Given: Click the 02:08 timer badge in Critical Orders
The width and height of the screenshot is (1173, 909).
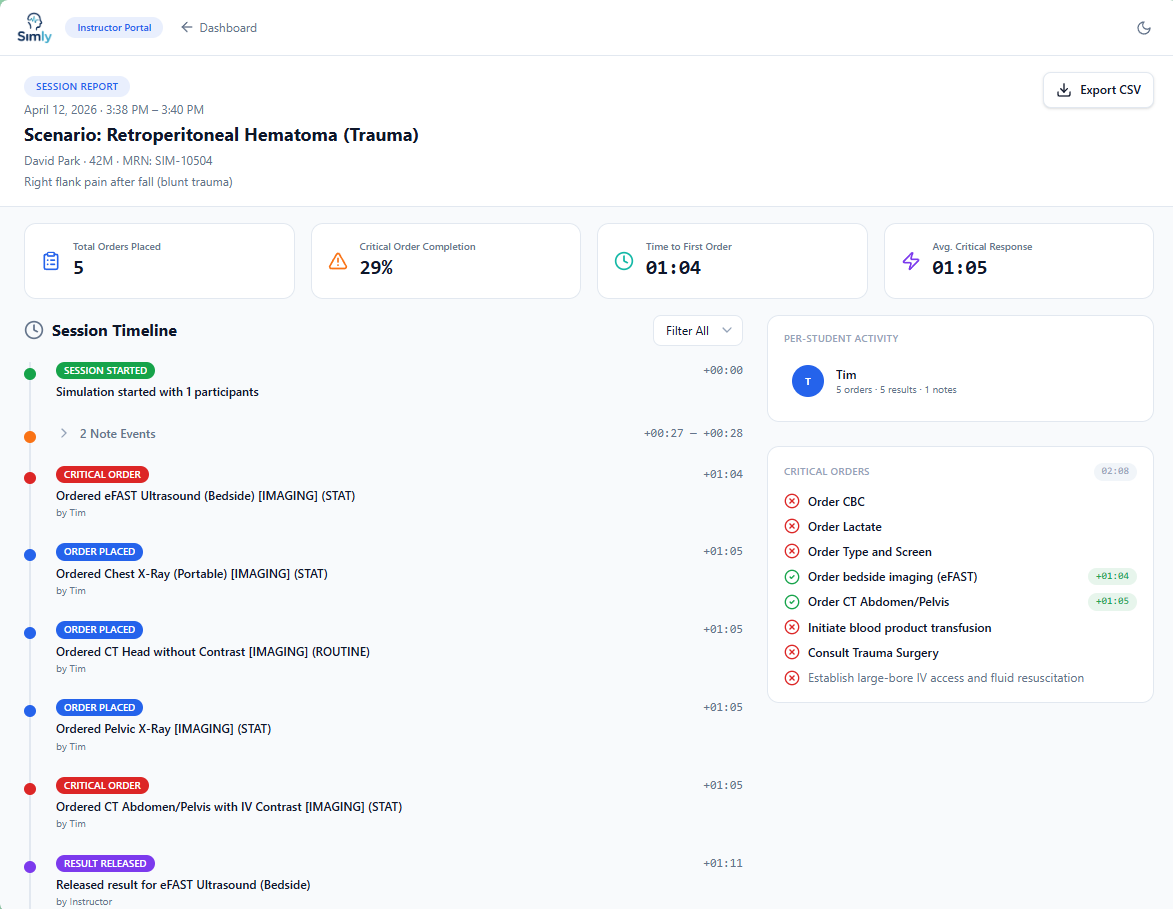Looking at the screenshot, I should pyautogui.click(x=1114, y=470).
